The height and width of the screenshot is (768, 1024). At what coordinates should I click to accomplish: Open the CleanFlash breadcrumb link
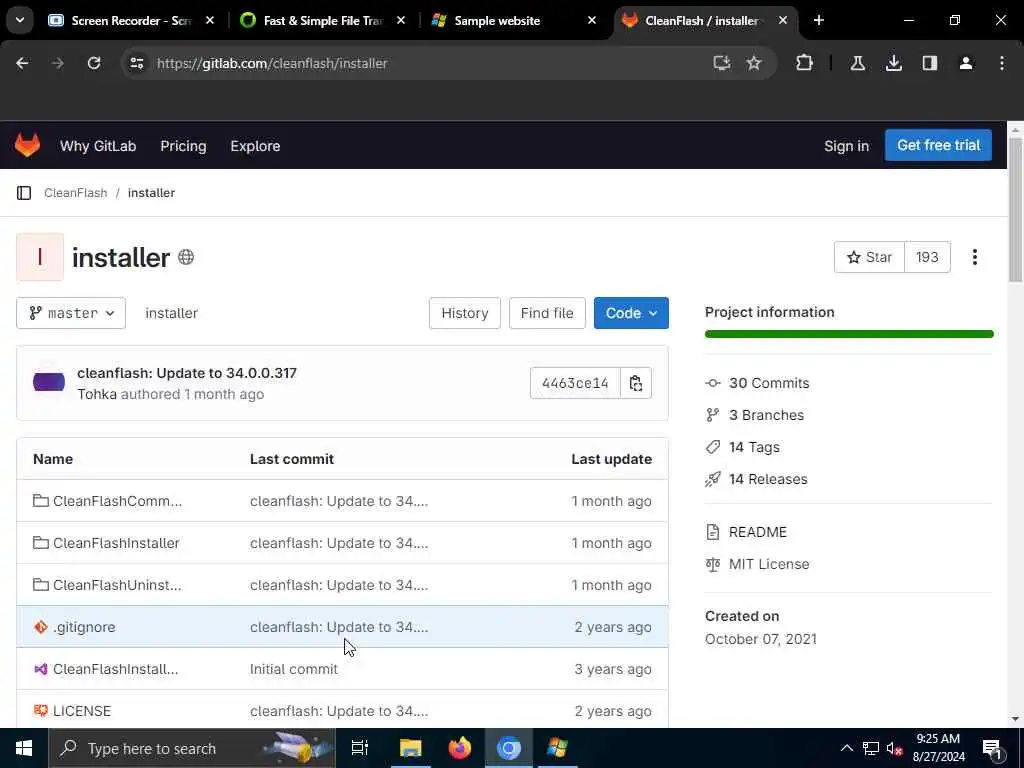click(x=76, y=193)
